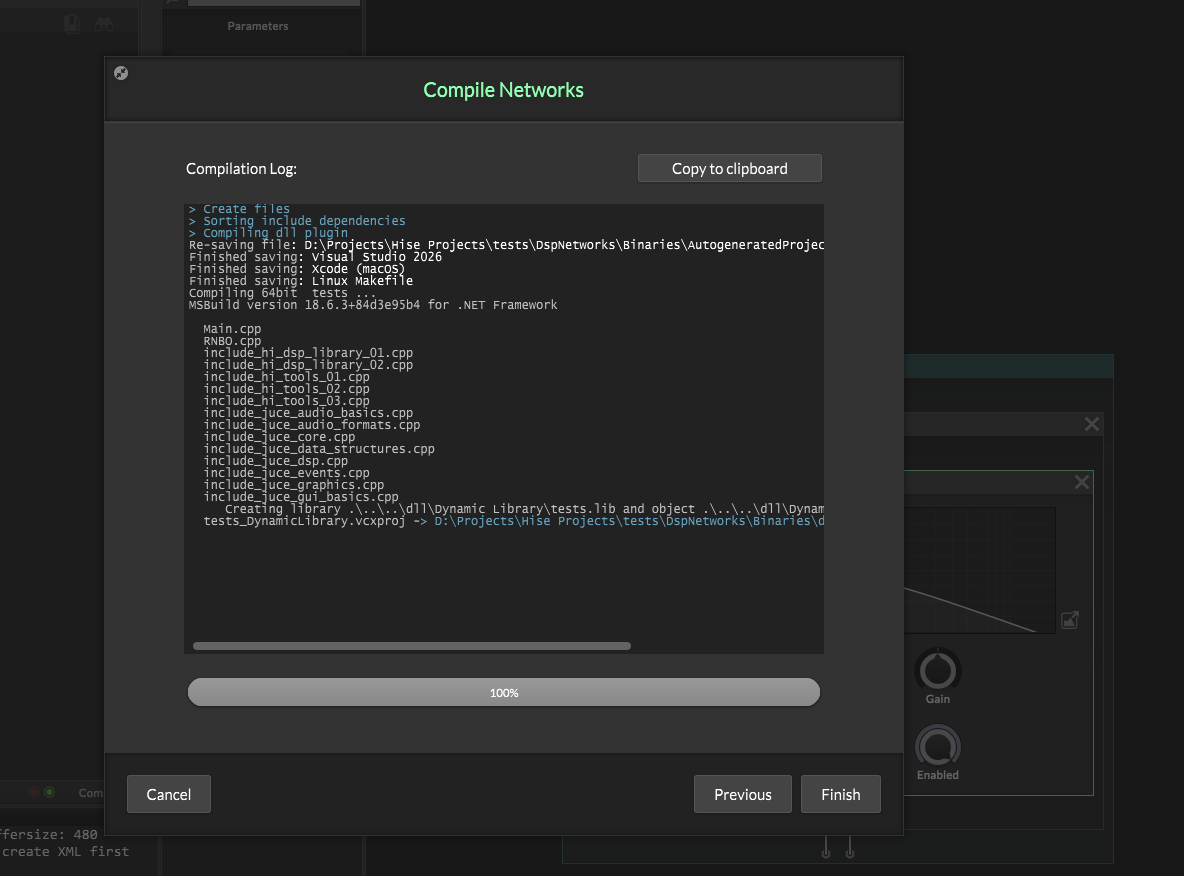Click 'Finished saving: Visual Studio 2026' line

tap(315, 257)
